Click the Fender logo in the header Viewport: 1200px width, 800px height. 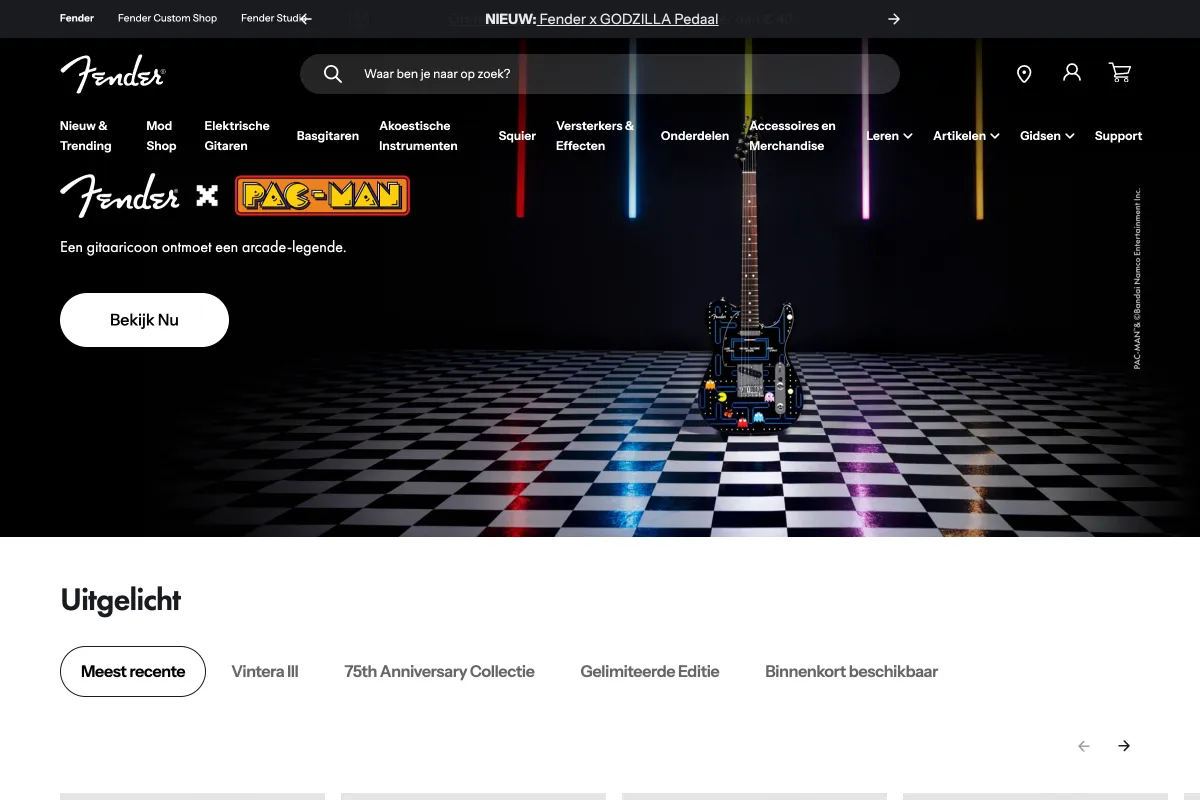tap(112, 74)
